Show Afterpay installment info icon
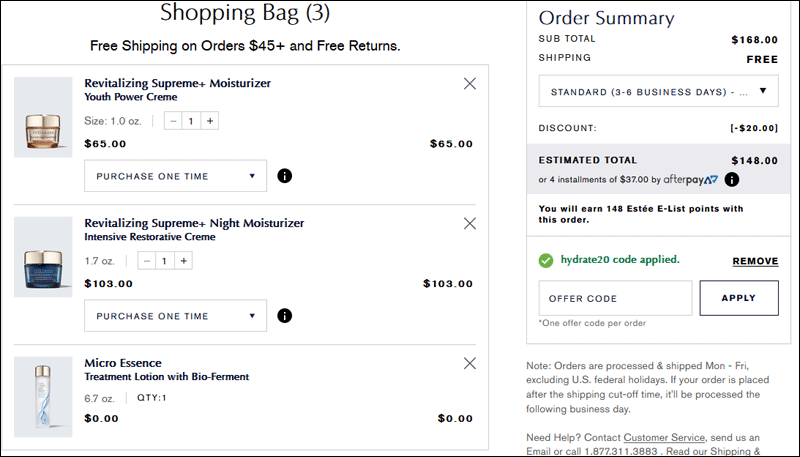 (732, 180)
